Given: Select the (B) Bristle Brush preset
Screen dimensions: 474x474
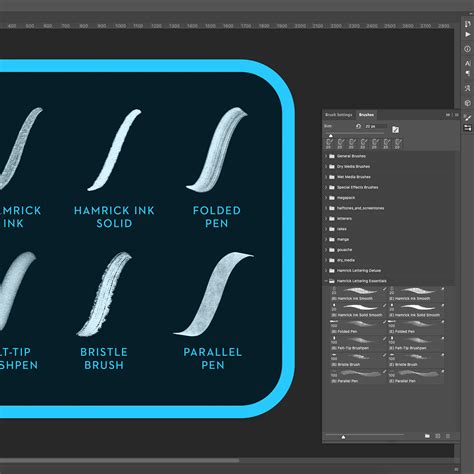Looking at the screenshot, I should tap(358, 360).
